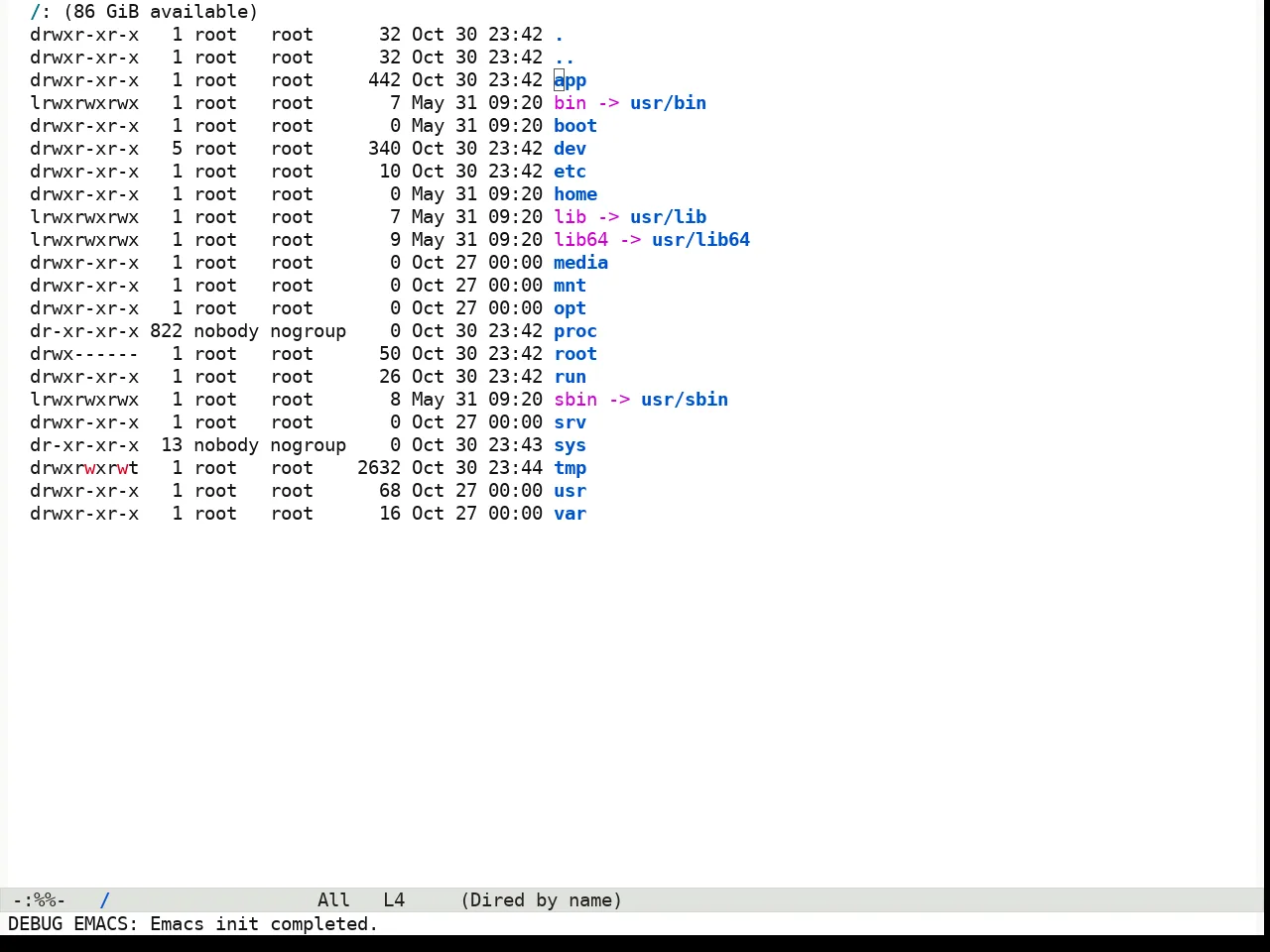
Task: Click the 'All' position indicator
Action: pyautogui.click(x=334, y=900)
